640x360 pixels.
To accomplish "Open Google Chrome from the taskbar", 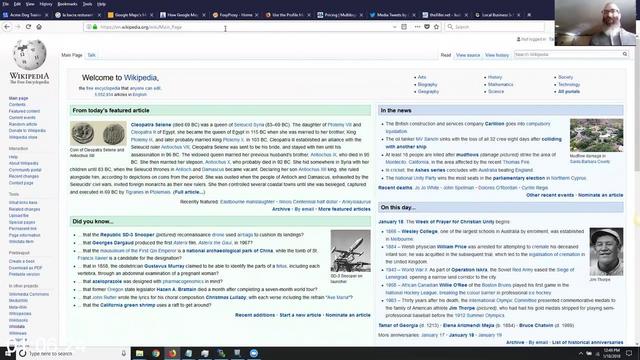I will pyautogui.click(x=156, y=353).
